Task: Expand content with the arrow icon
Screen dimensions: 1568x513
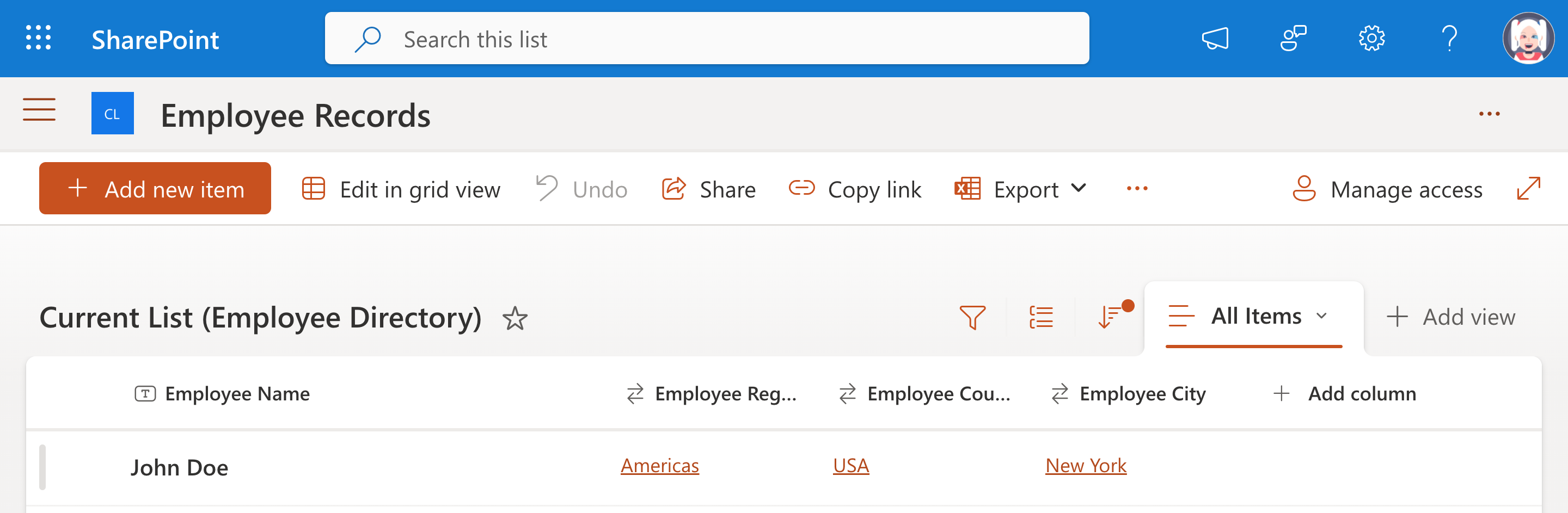Action: point(1528,188)
